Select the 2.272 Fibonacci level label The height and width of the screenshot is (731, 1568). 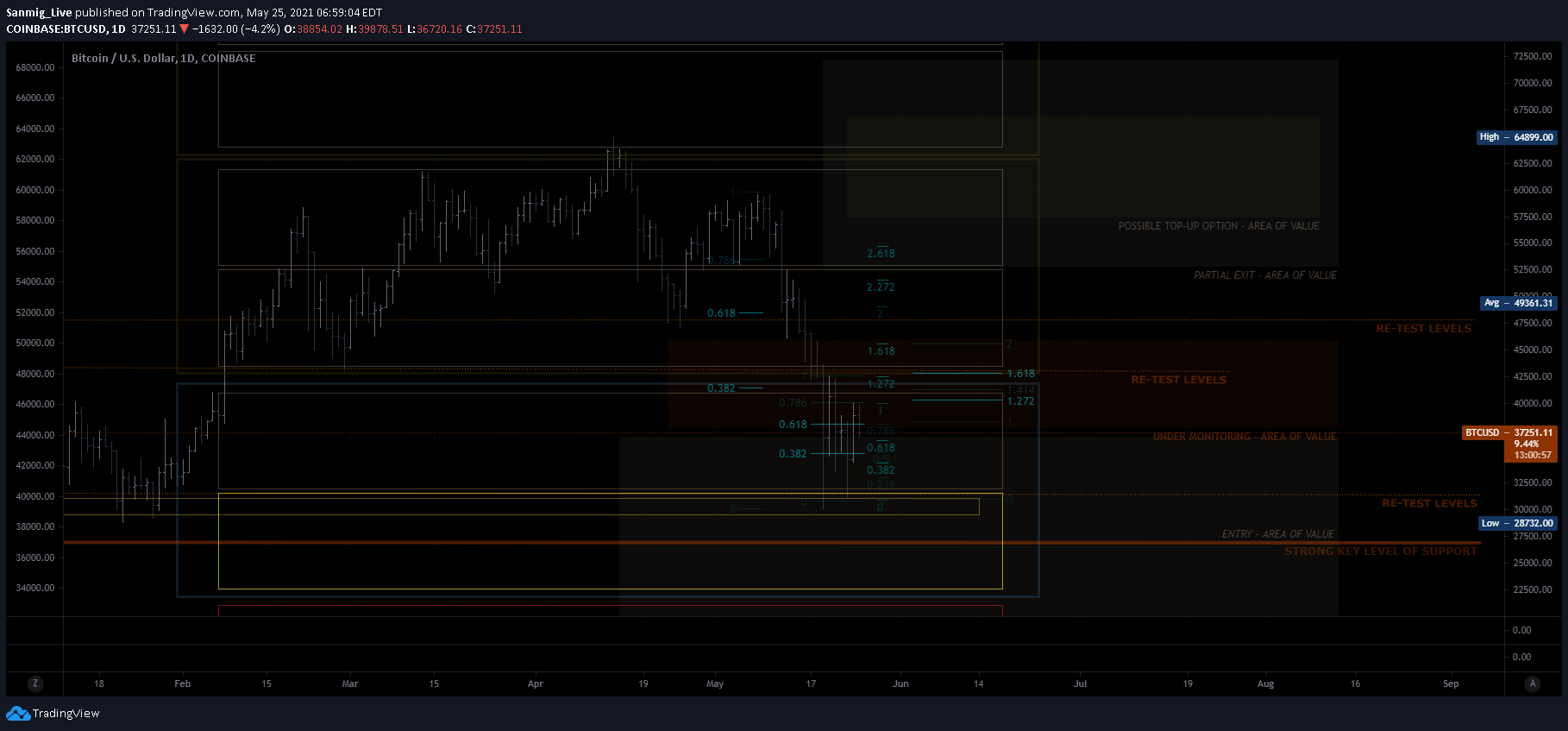[881, 287]
